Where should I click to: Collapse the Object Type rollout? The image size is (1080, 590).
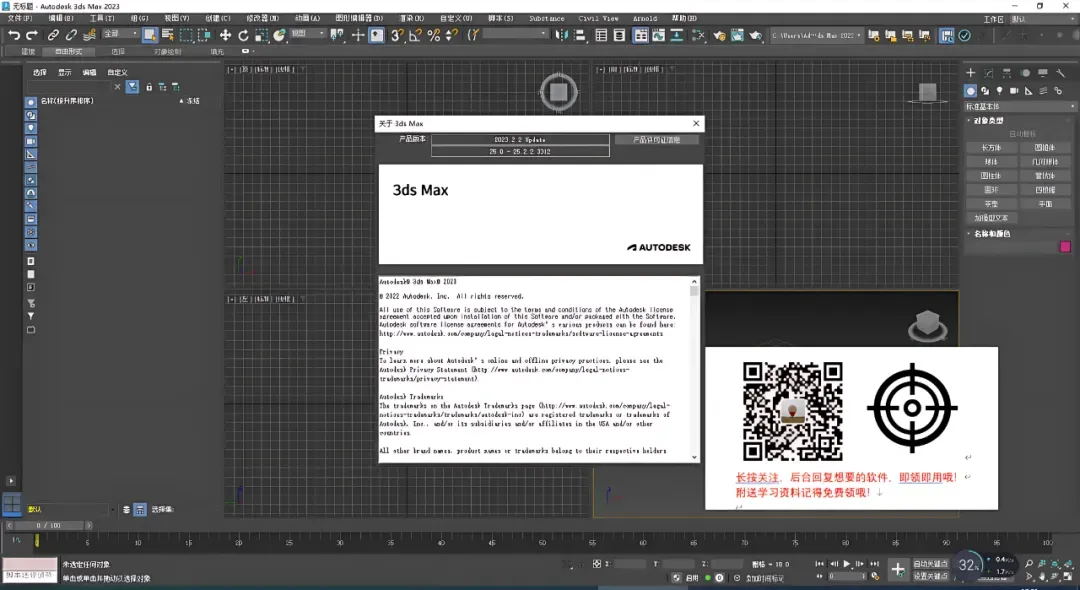tap(988, 120)
